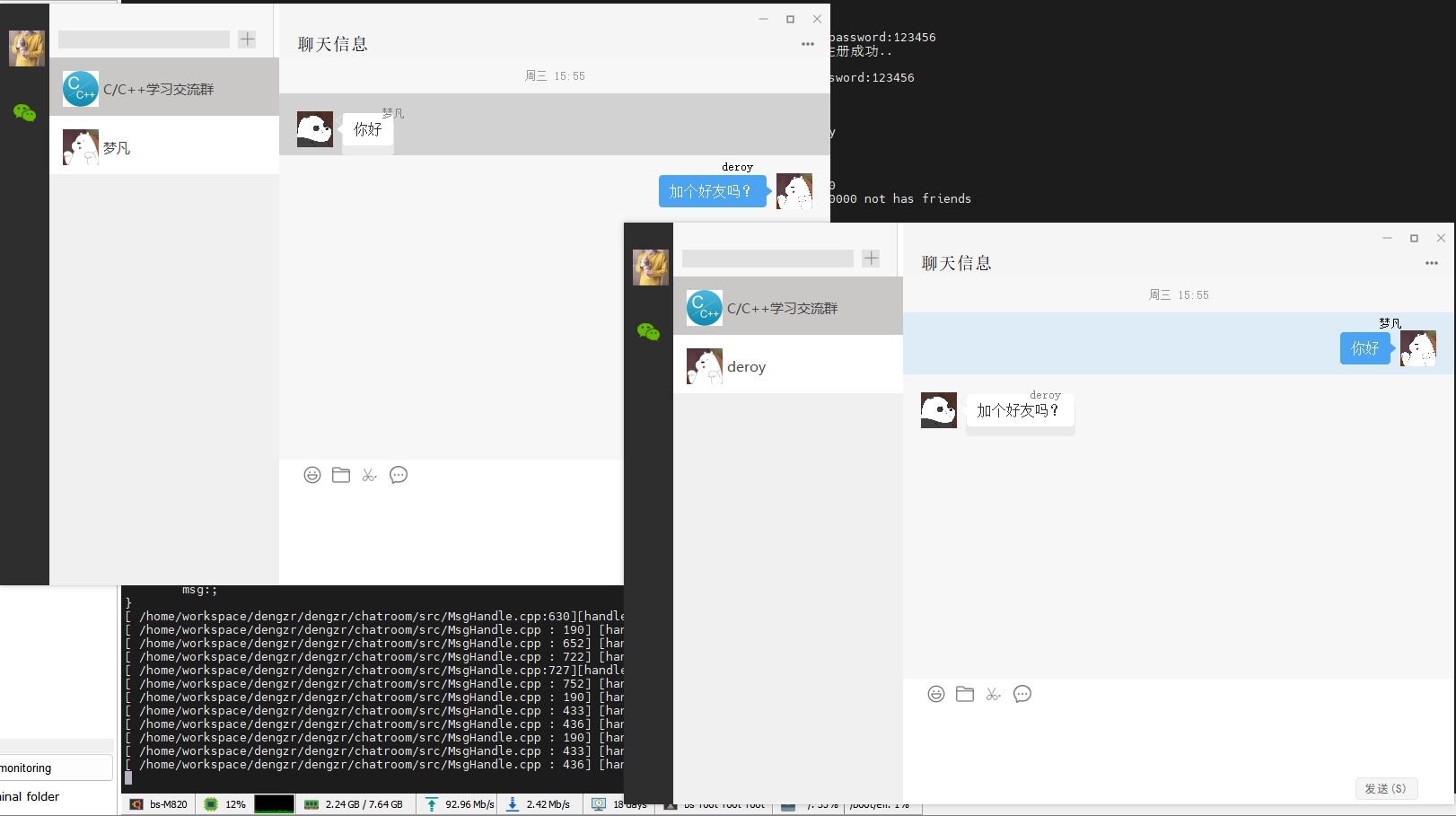The image size is (1456, 816).
Task: Open the green chats icon in right sidebar
Action: (x=648, y=331)
